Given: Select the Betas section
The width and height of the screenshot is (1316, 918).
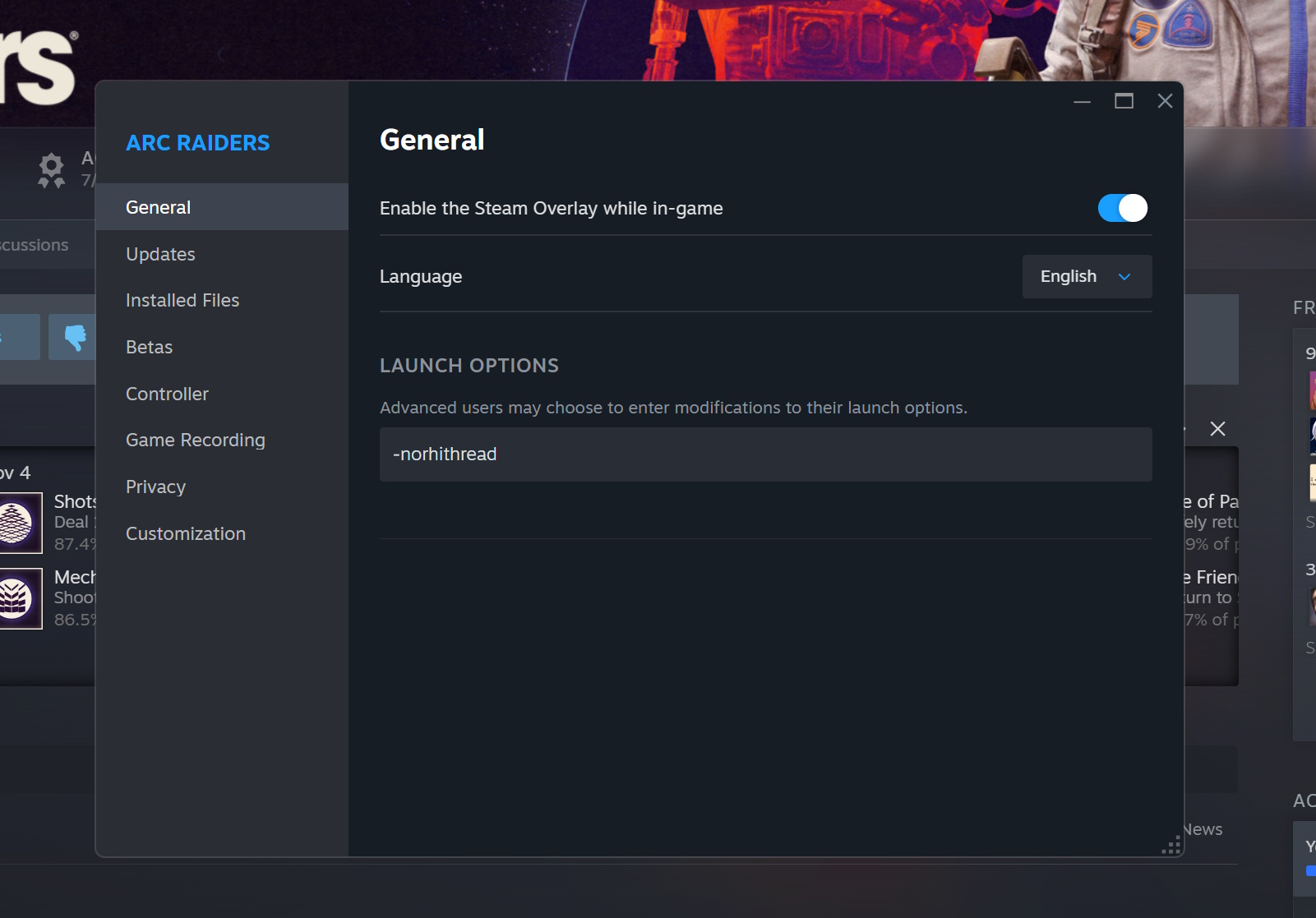Looking at the screenshot, I should click(149, 347).
